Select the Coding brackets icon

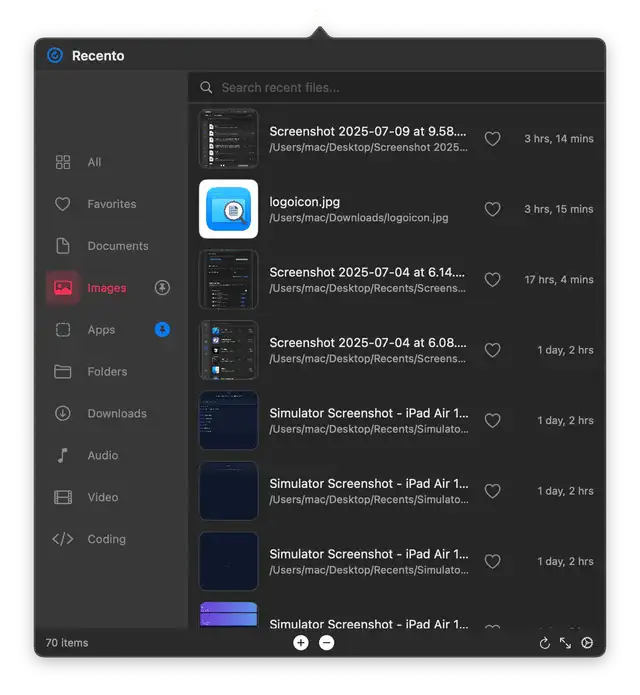pos(63,539)
